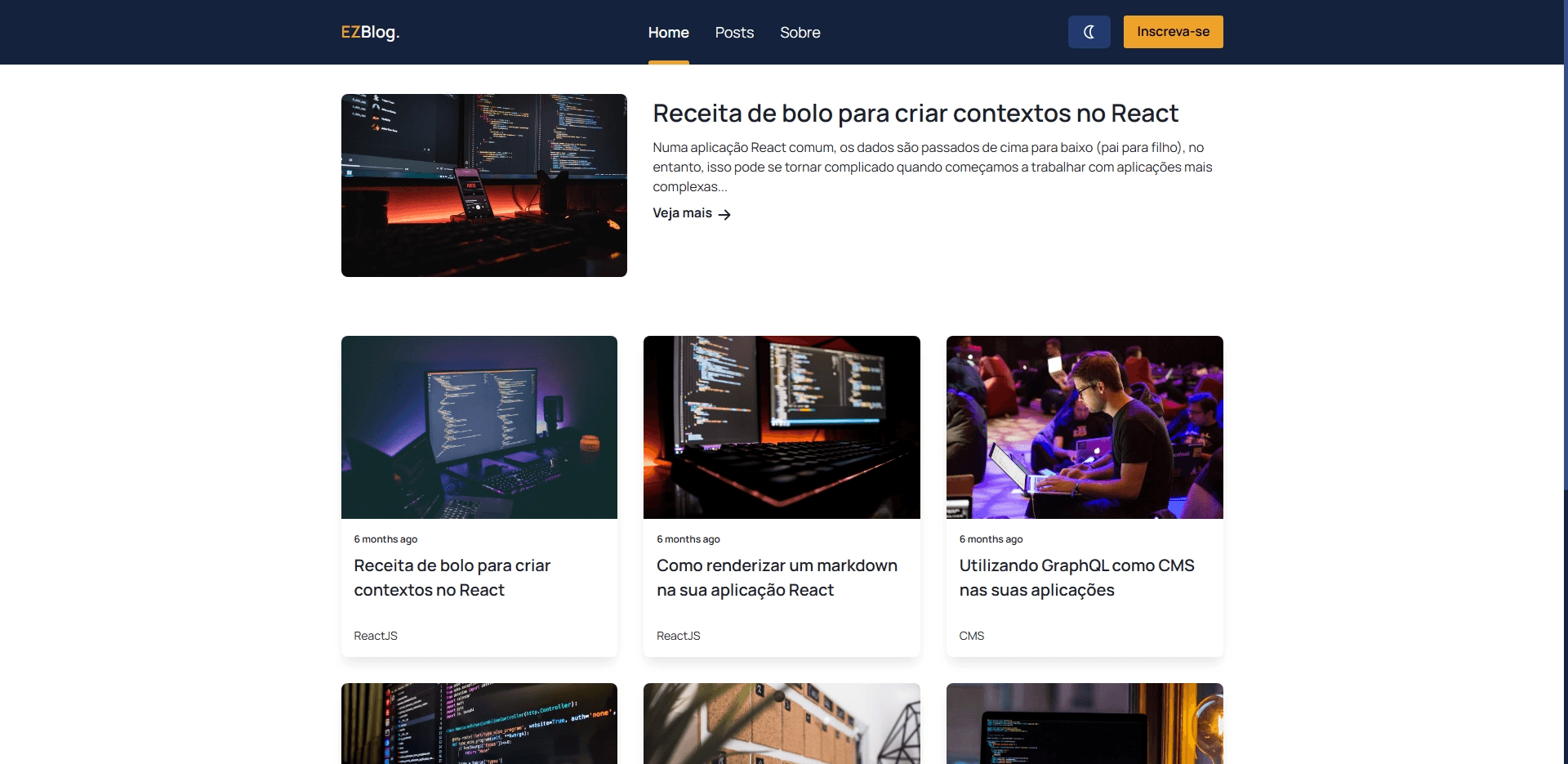Toggle dark mode using the moon icon

click(1089, 32)
